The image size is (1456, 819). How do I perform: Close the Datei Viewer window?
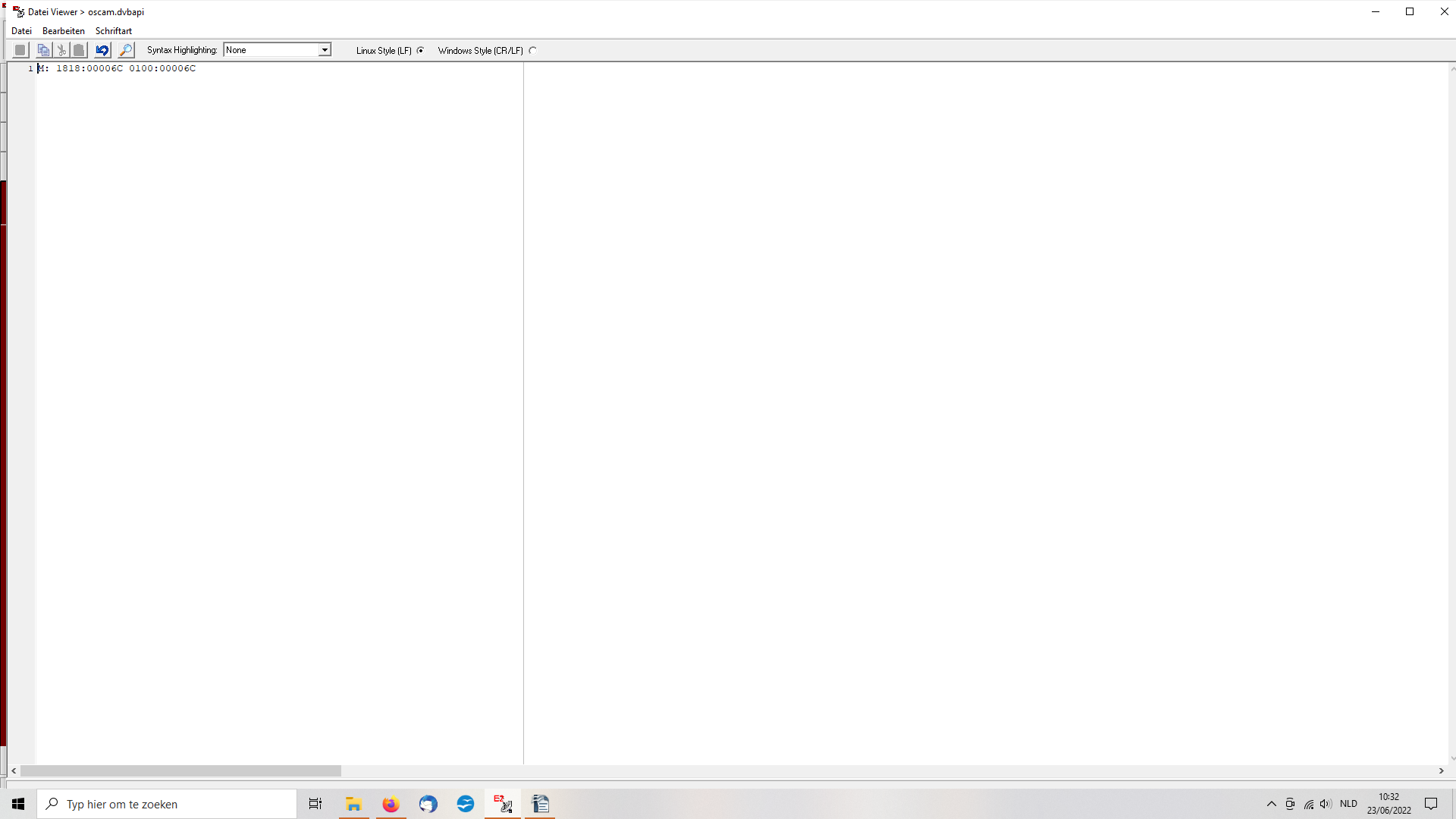(x=1444, y=11)
